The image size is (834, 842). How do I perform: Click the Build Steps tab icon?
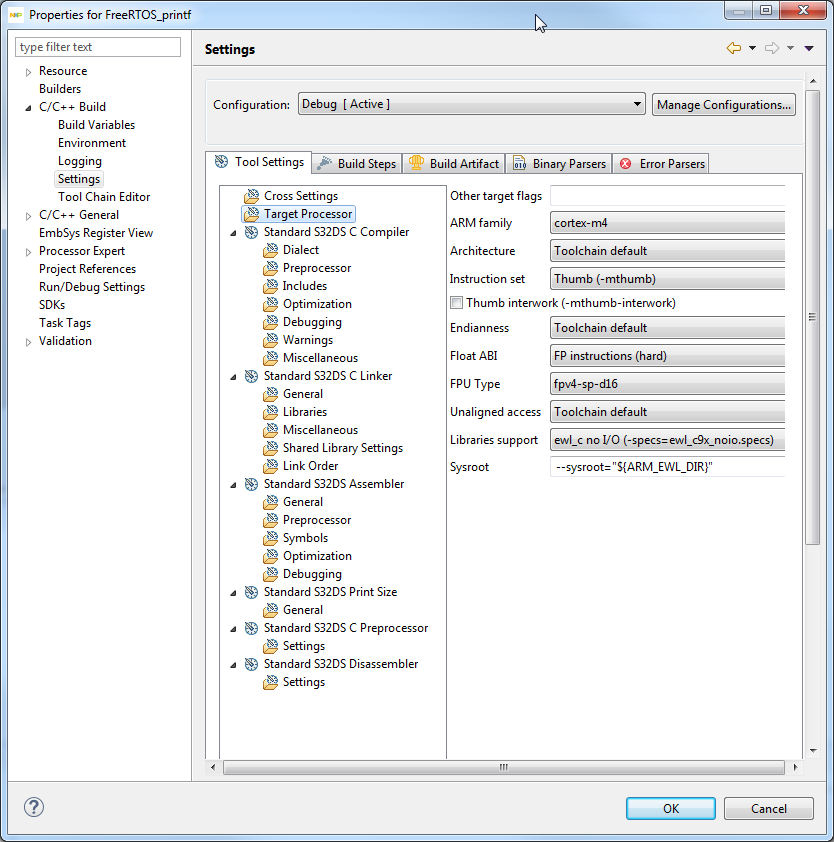point(324,163)
